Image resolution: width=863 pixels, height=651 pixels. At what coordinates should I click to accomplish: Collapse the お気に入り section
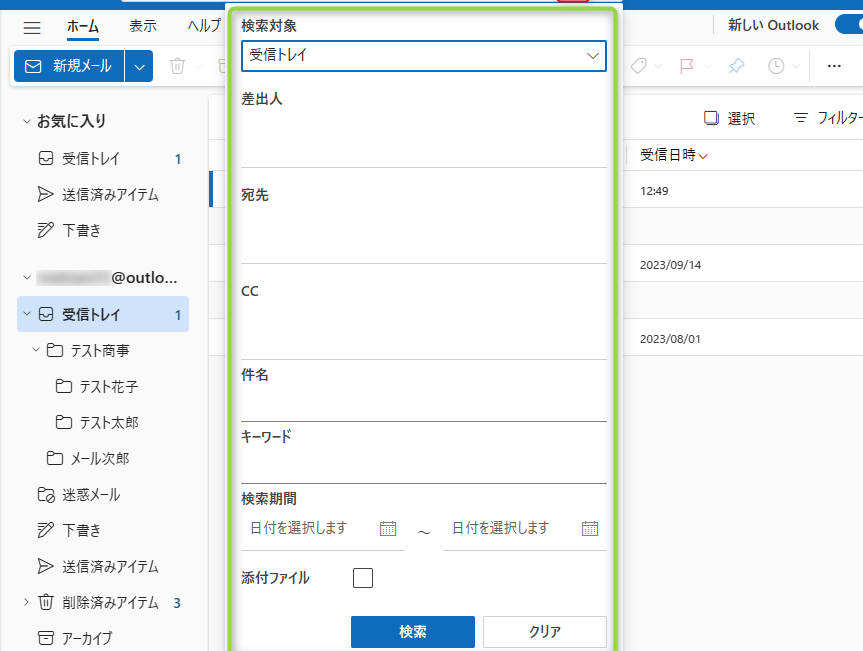click(x=26, y=121)
